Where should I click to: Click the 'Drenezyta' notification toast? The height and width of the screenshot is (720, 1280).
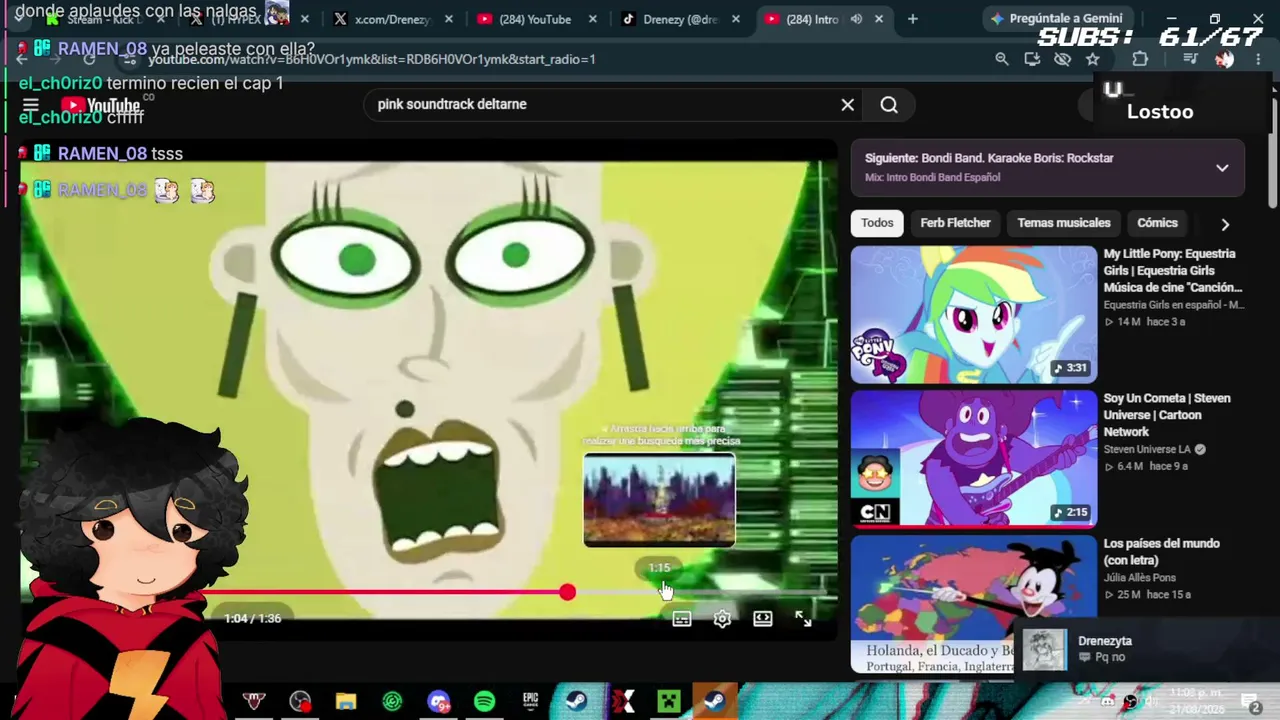click(x=1146, y=649)
